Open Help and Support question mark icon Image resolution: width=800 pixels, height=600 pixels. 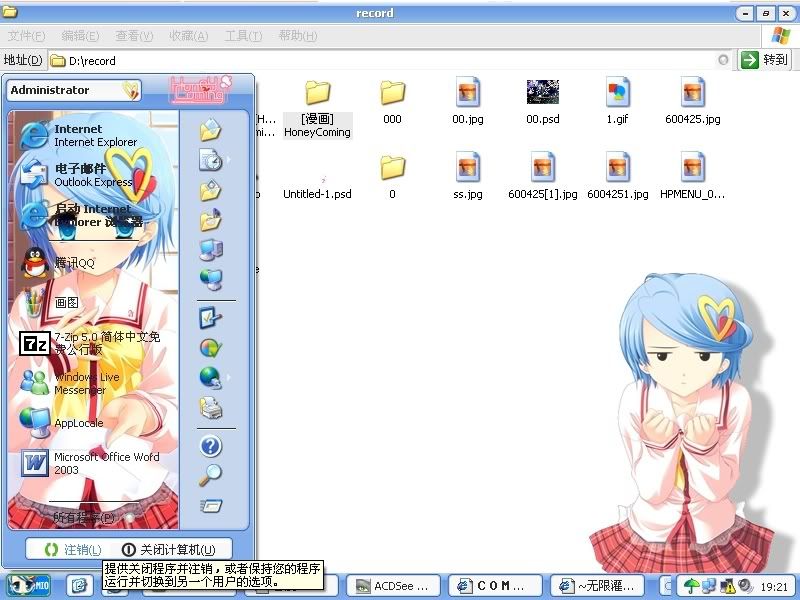tap(210, 446)
